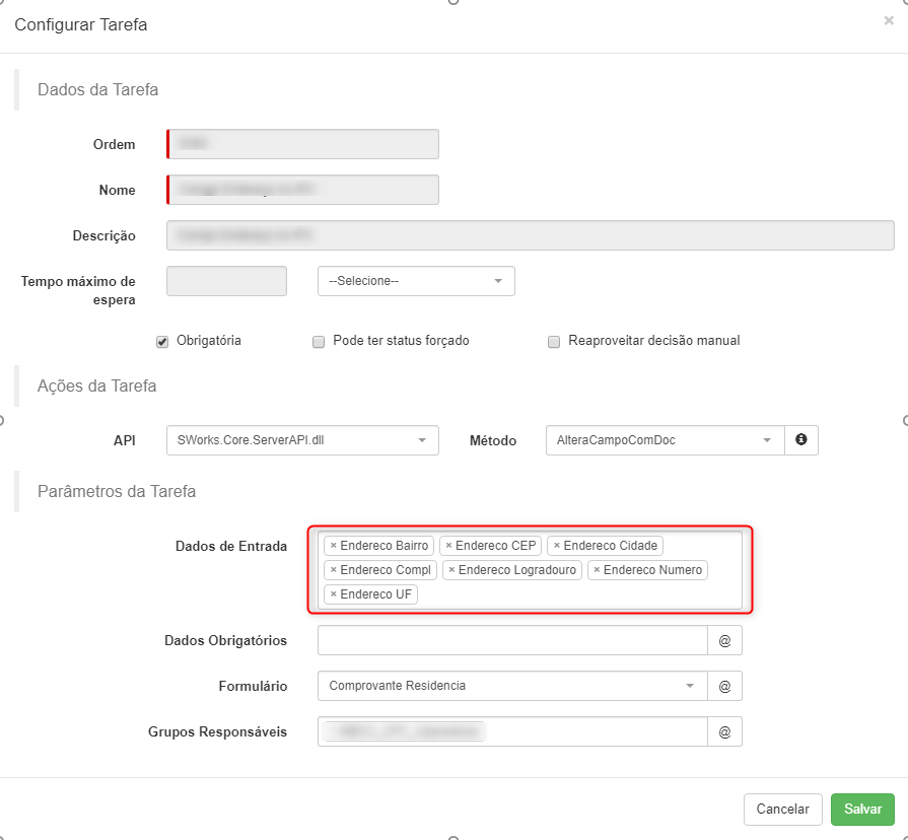
Task: Click the Nome input field
Action: pos(302,190)
